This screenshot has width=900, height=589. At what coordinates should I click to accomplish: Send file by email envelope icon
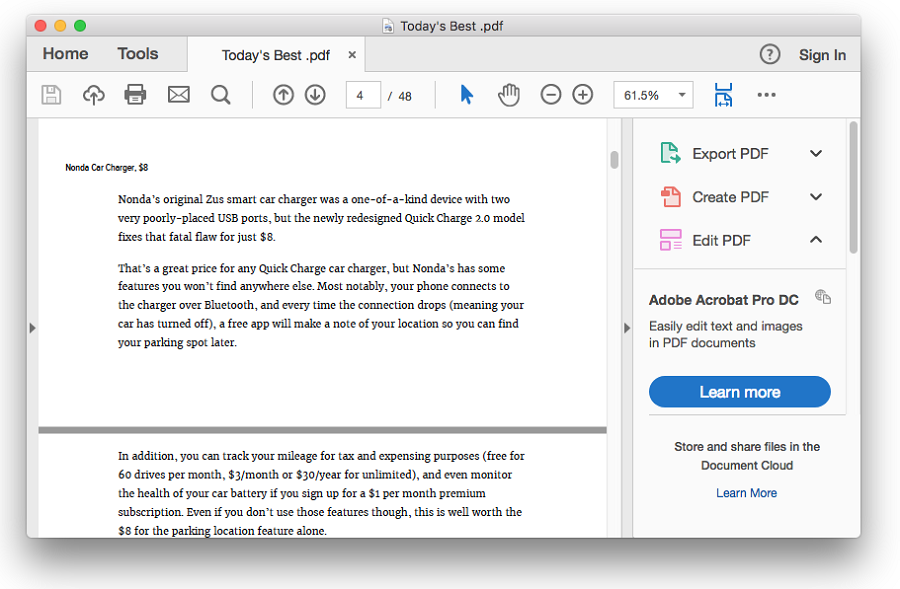178,95
